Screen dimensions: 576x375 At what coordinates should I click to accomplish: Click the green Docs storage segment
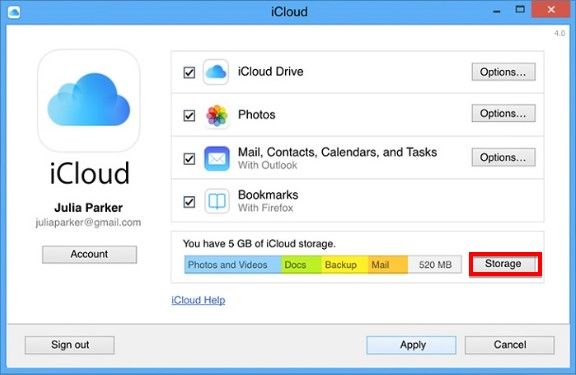pos(301,264)
